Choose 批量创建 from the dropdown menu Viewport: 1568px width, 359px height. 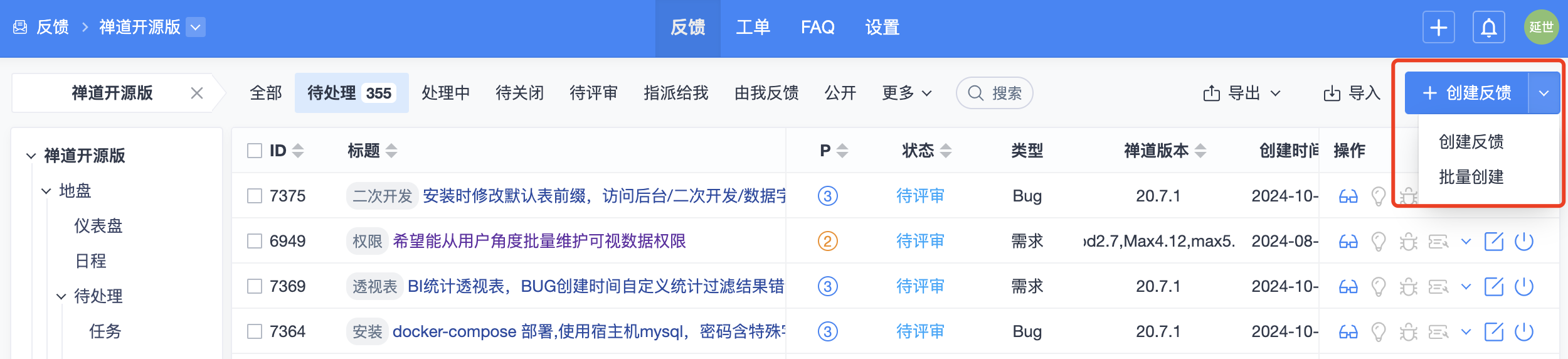pos(1471,178)
